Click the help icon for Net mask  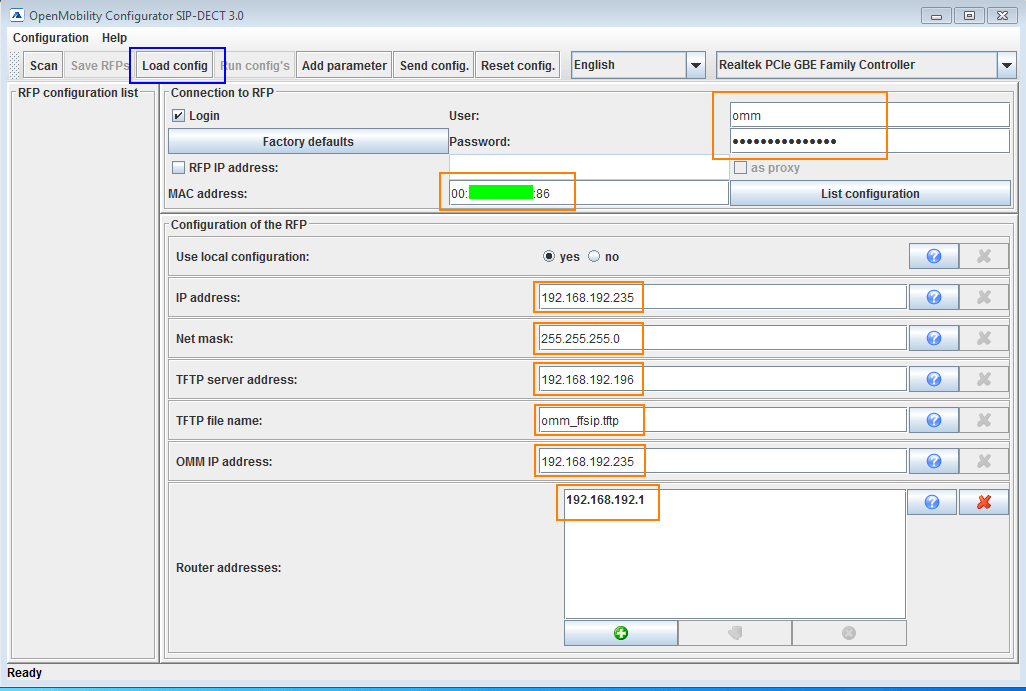(933, 338)
